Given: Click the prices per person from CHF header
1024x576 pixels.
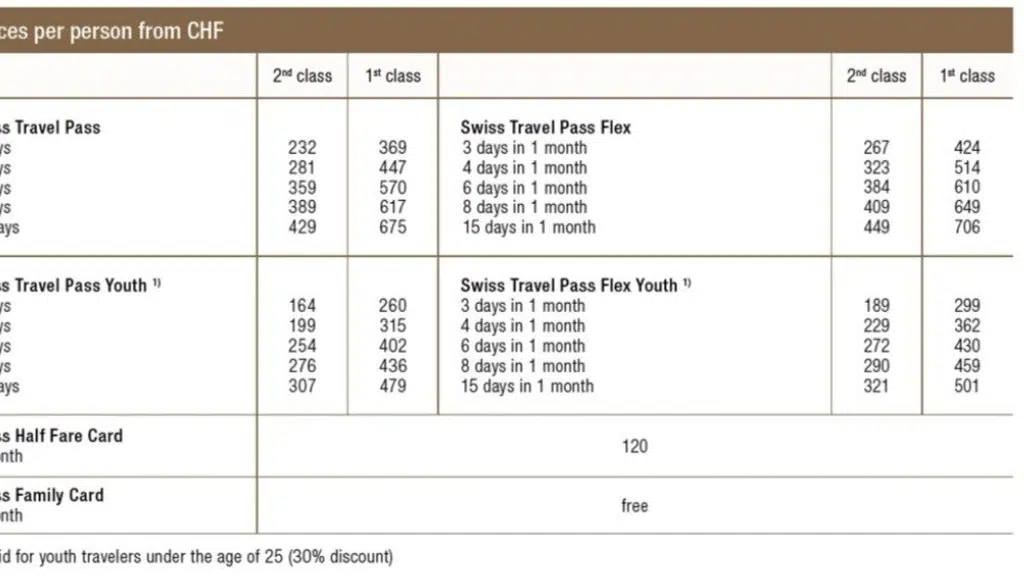Looking at the screenshot, I should (112, 31).
